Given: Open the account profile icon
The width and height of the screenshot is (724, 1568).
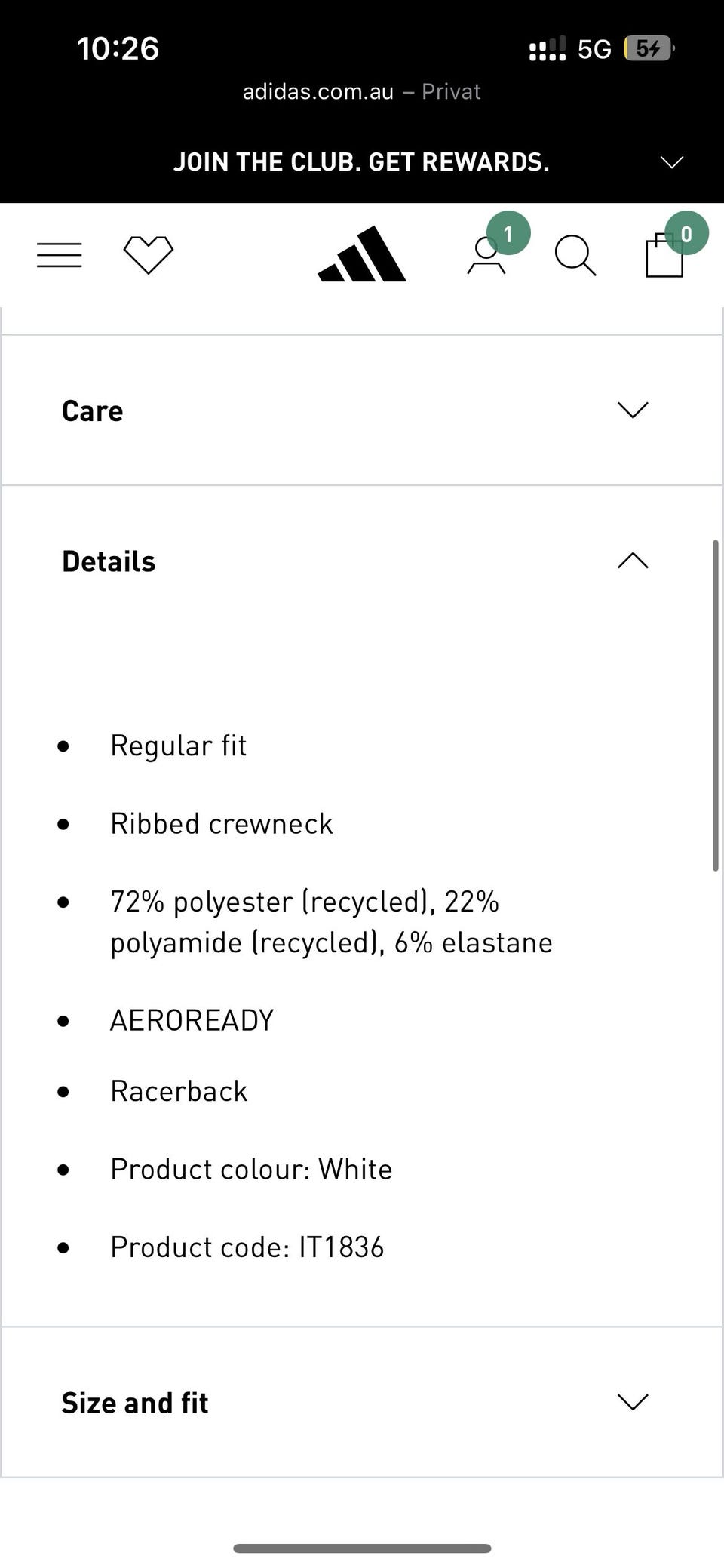Looking at the screenshot, I should click(486, 255).
